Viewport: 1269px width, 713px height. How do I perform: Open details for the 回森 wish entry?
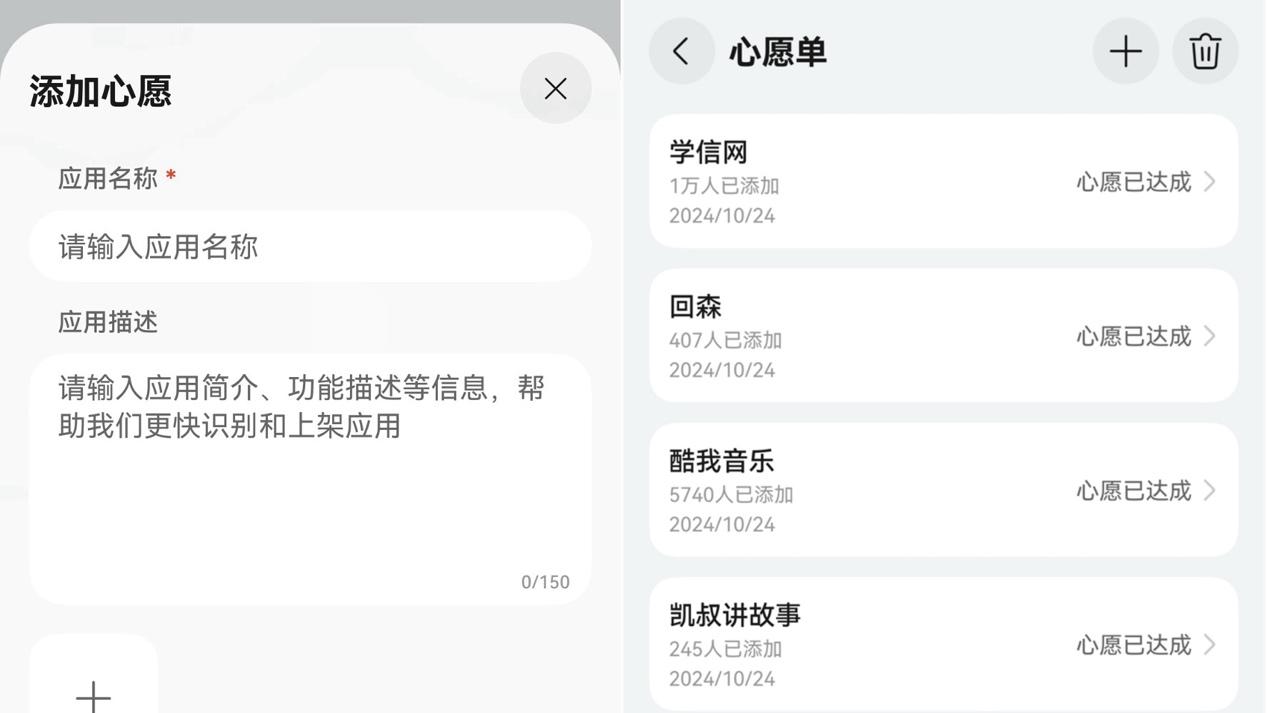pyautogui.click(x=944, y=334)
